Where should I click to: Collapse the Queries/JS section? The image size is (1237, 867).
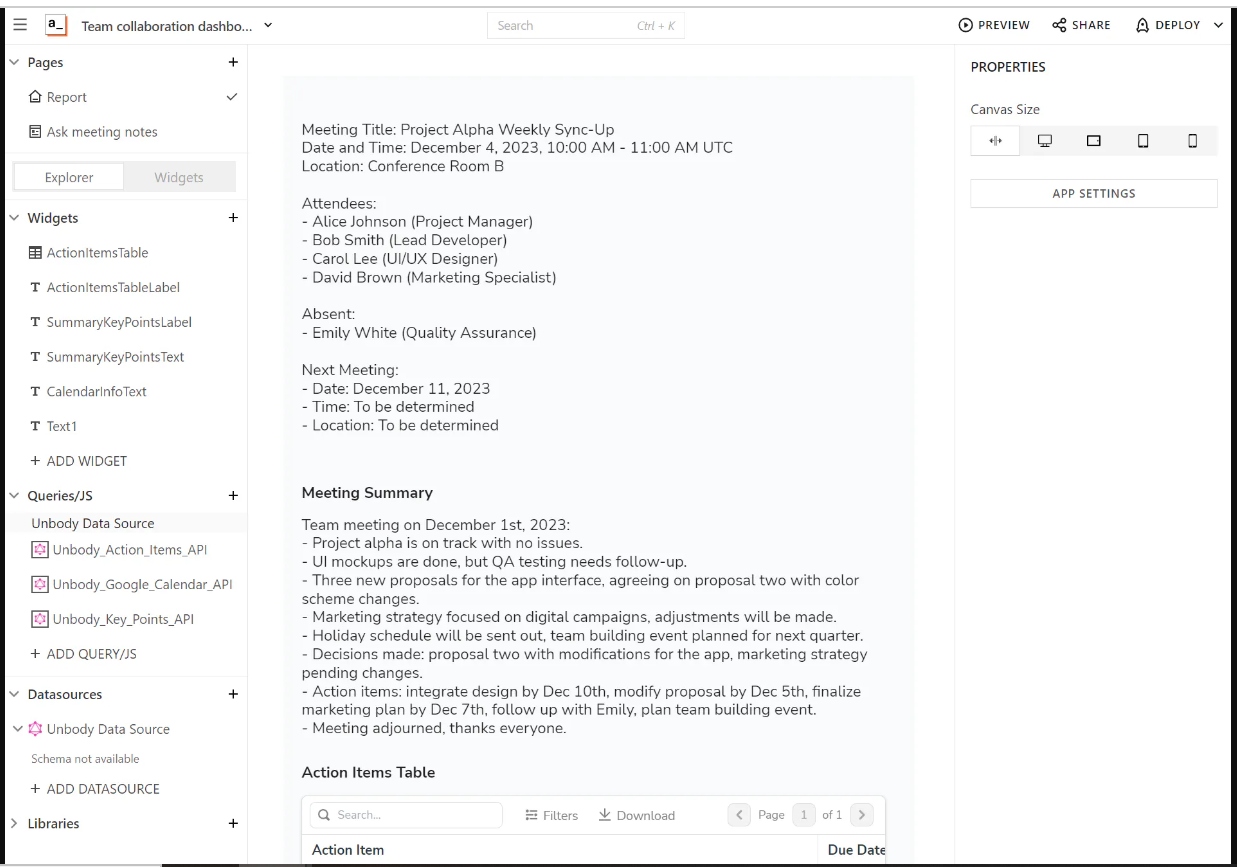click(x=14, y=495)
